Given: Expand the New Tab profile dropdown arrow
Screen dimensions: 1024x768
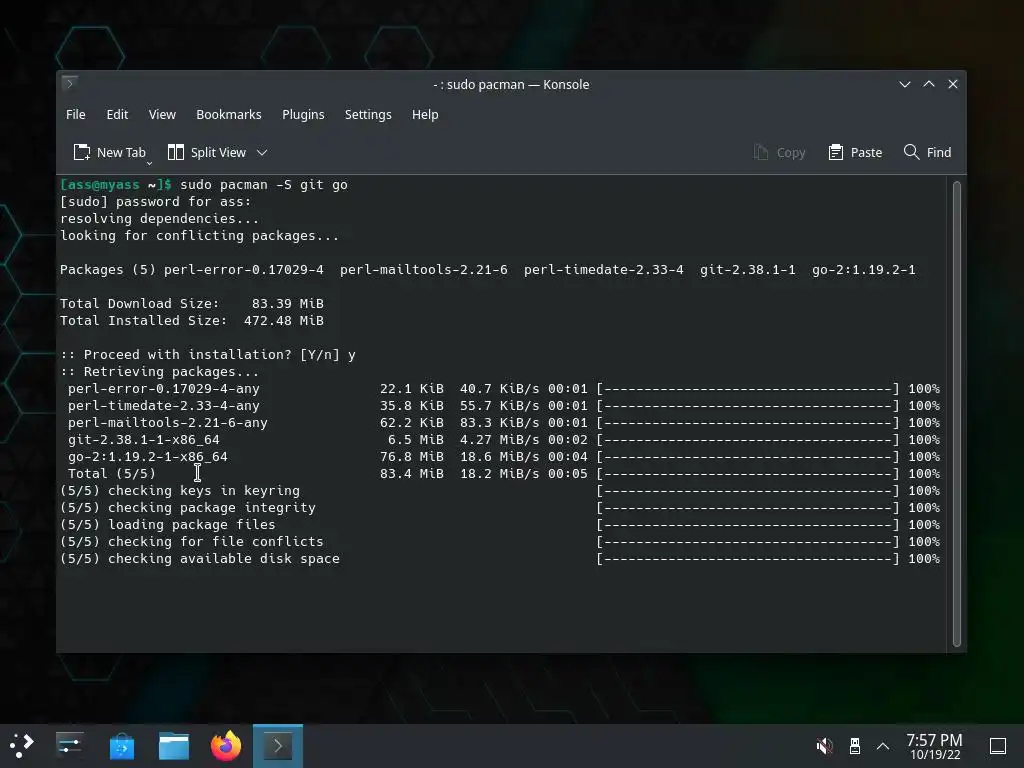Looking at the screenshot, I should coord(150,163).
